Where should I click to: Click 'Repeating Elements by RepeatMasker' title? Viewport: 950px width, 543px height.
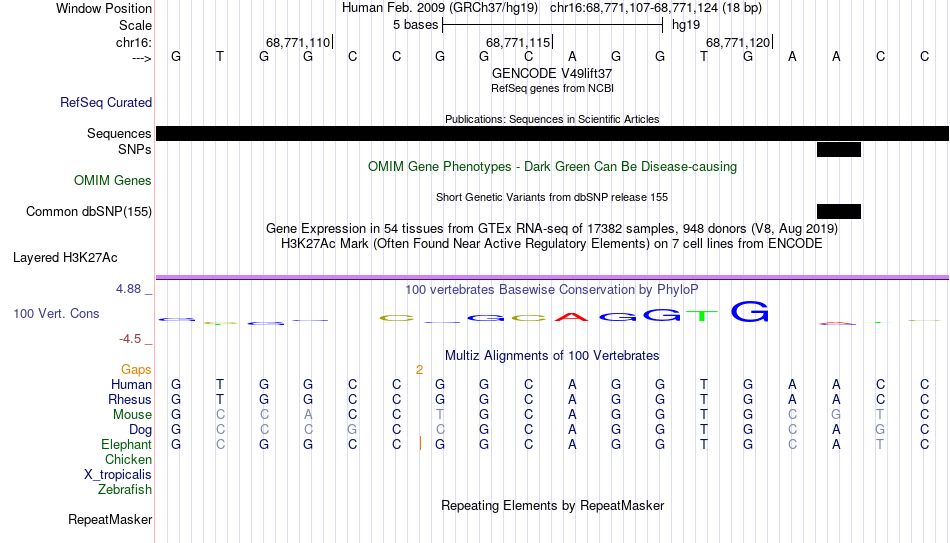click(x=552, y=505)
